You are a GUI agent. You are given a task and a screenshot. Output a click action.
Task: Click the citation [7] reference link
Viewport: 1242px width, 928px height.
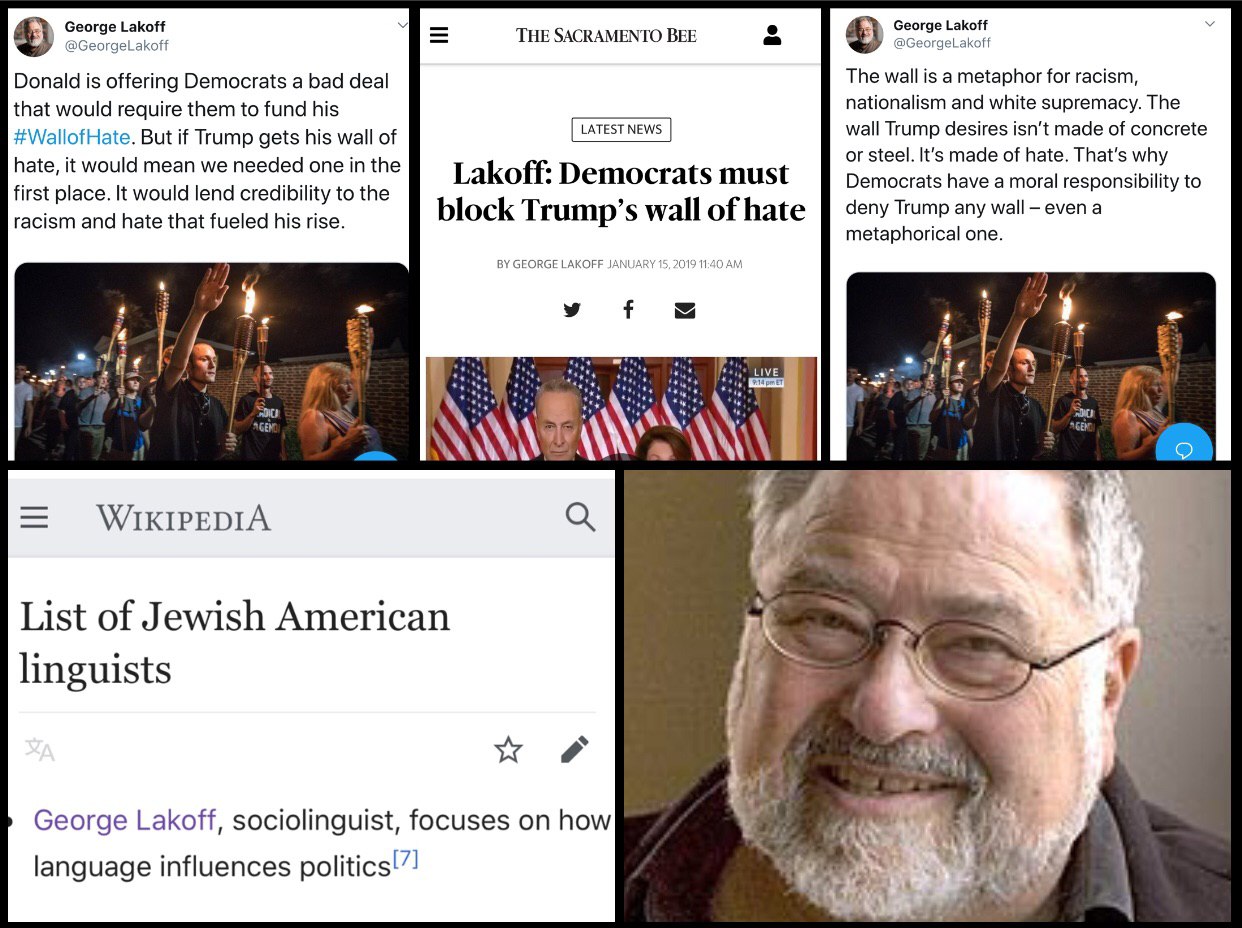(x=405, y=859)
